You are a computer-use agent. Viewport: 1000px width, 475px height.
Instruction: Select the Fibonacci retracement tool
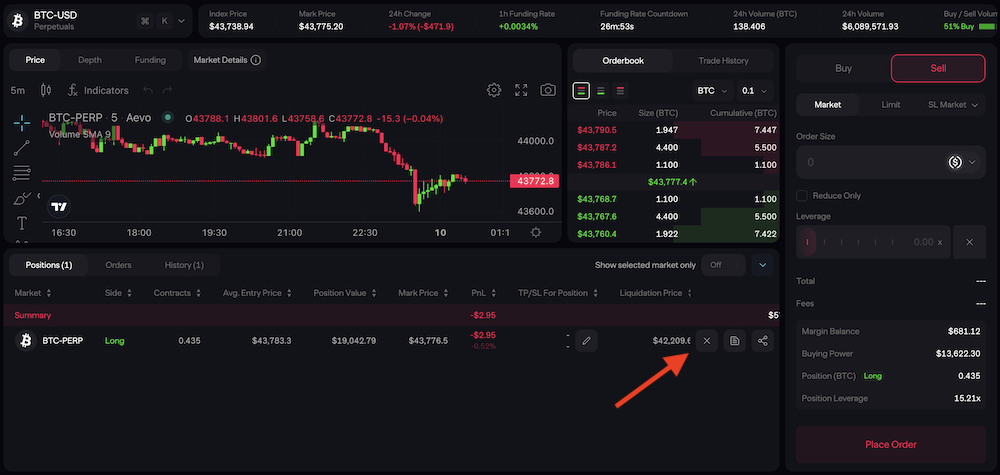(x=22, y=173)
